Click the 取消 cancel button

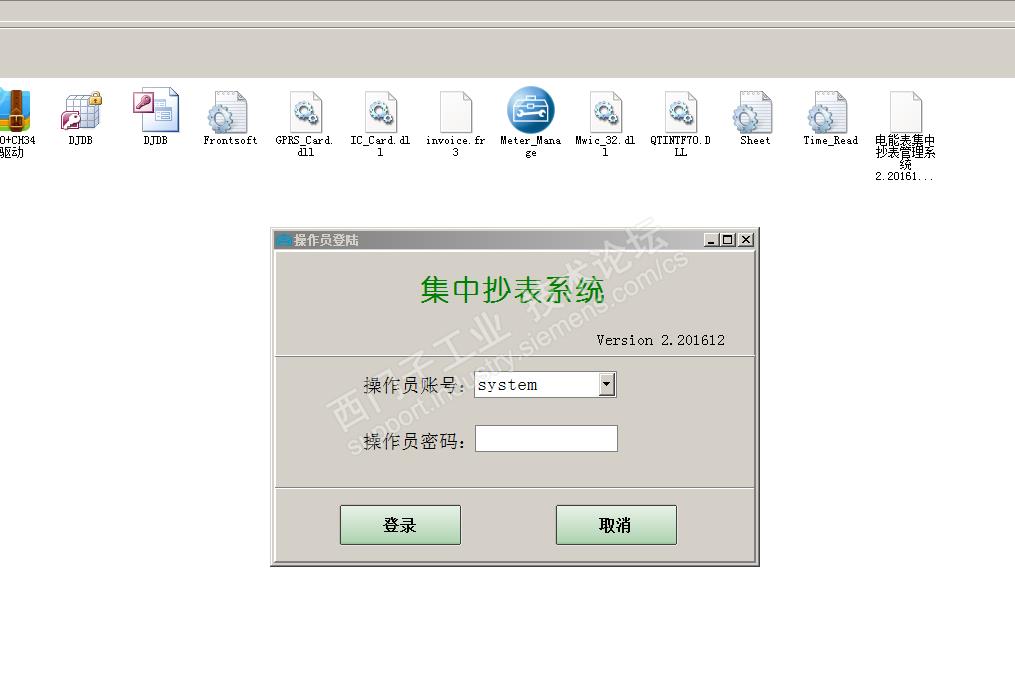[x=616, y=525]
